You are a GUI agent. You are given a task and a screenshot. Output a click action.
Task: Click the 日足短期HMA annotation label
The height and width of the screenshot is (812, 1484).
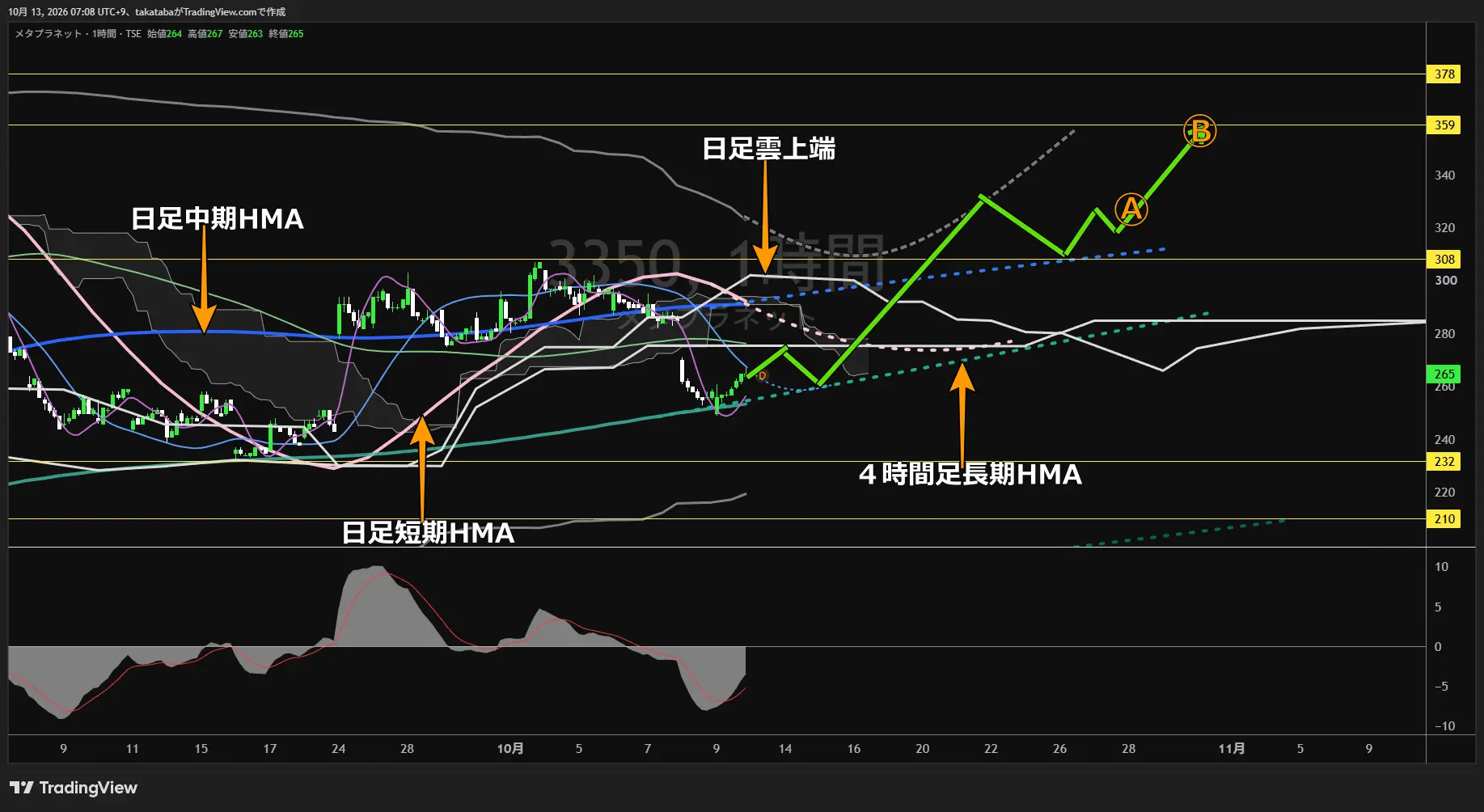click(x=428, y=532)
